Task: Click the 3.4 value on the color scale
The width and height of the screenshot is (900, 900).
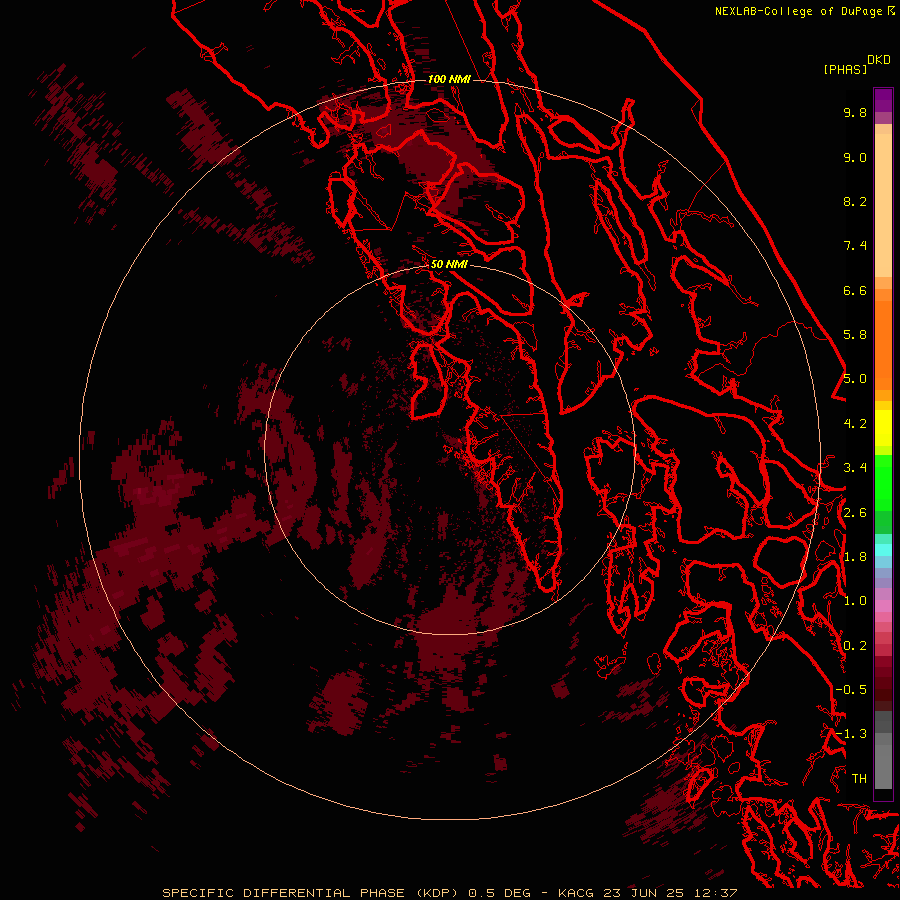Action: tap(855, 468)
